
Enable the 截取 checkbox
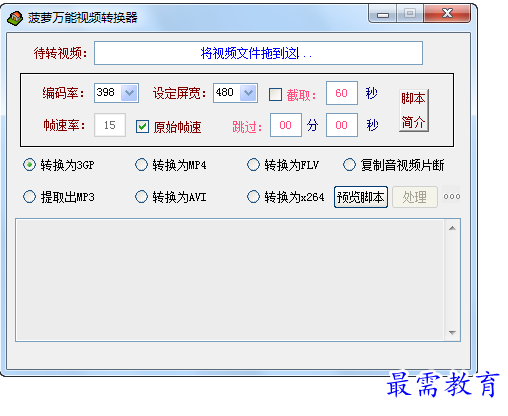click(275, 94)
